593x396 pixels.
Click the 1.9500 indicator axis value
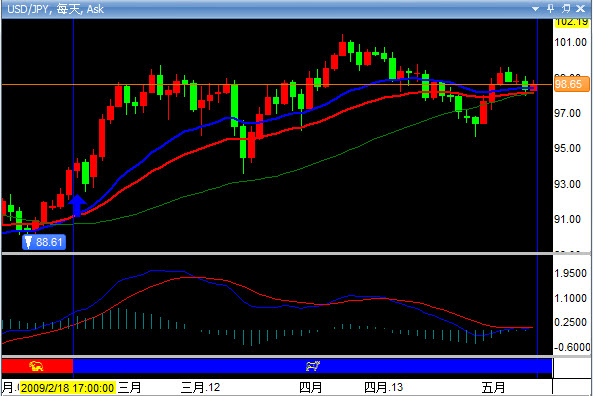coord(570,273)
